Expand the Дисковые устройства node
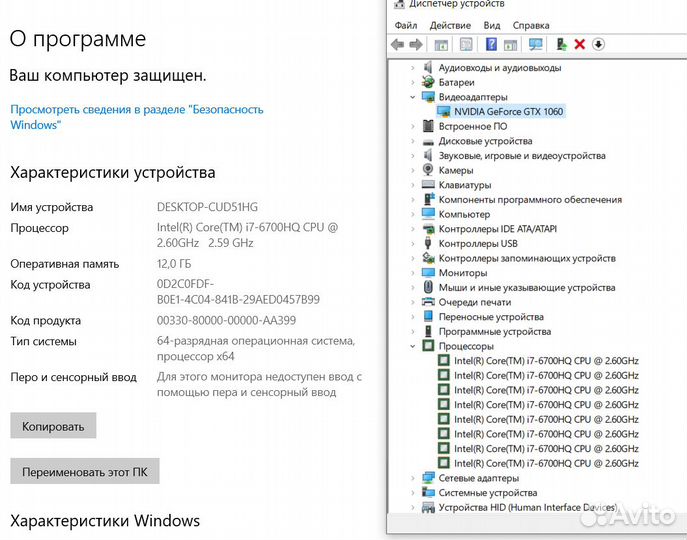687x540 pixels. pos(412,141)
